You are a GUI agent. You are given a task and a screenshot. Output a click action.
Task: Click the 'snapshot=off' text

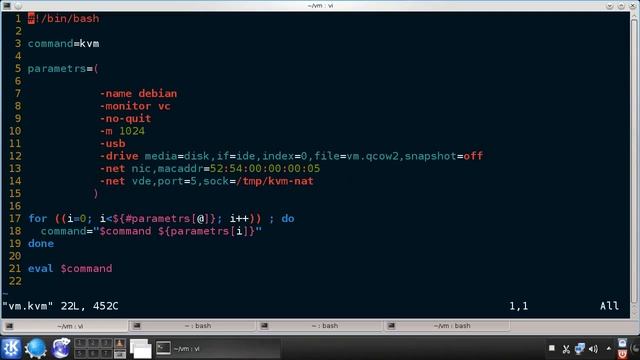[x=444, y=156]
